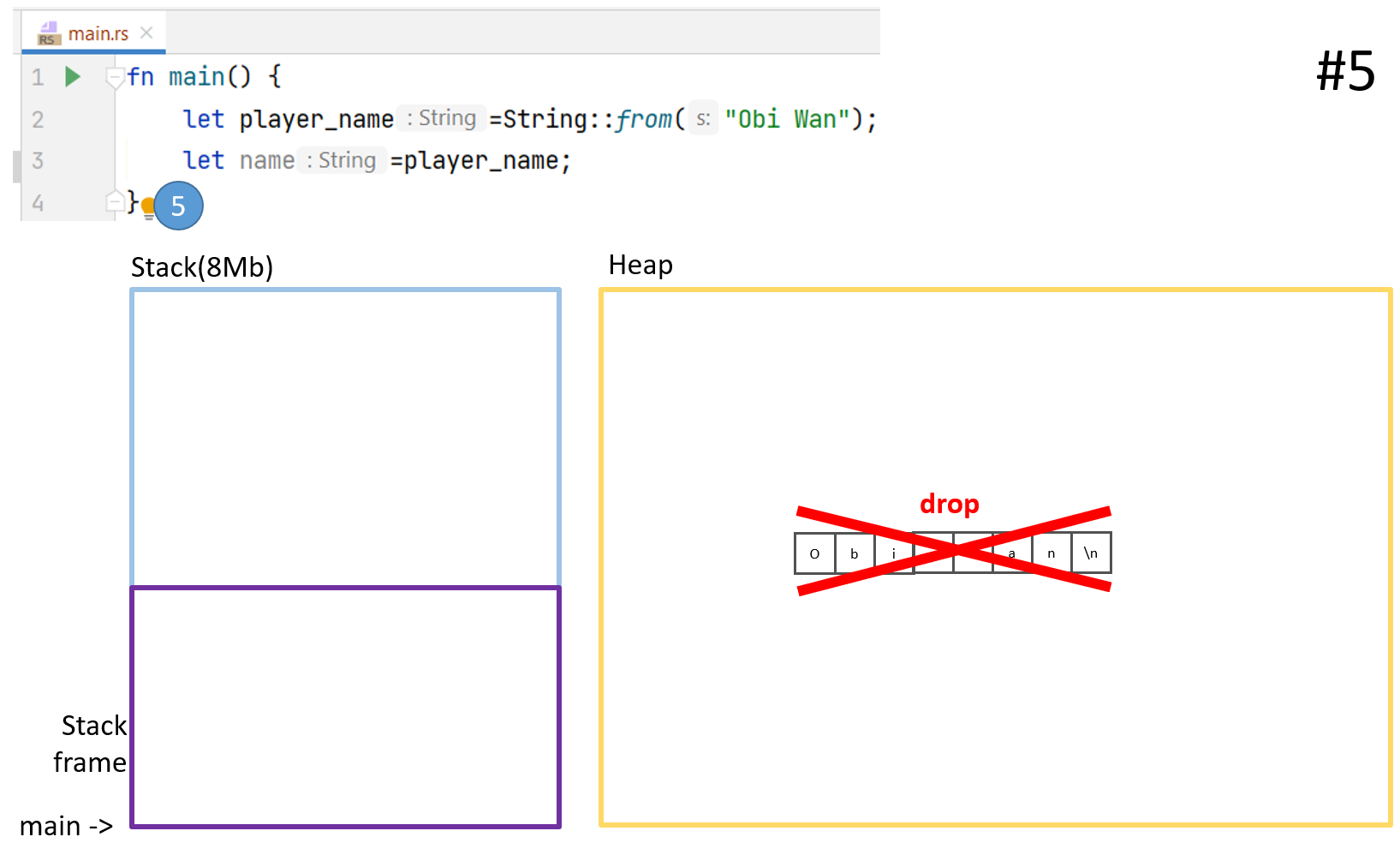Click the String type hint after name
The width and height of the screenshot is (1400, 843).
[x=343, y=160]
